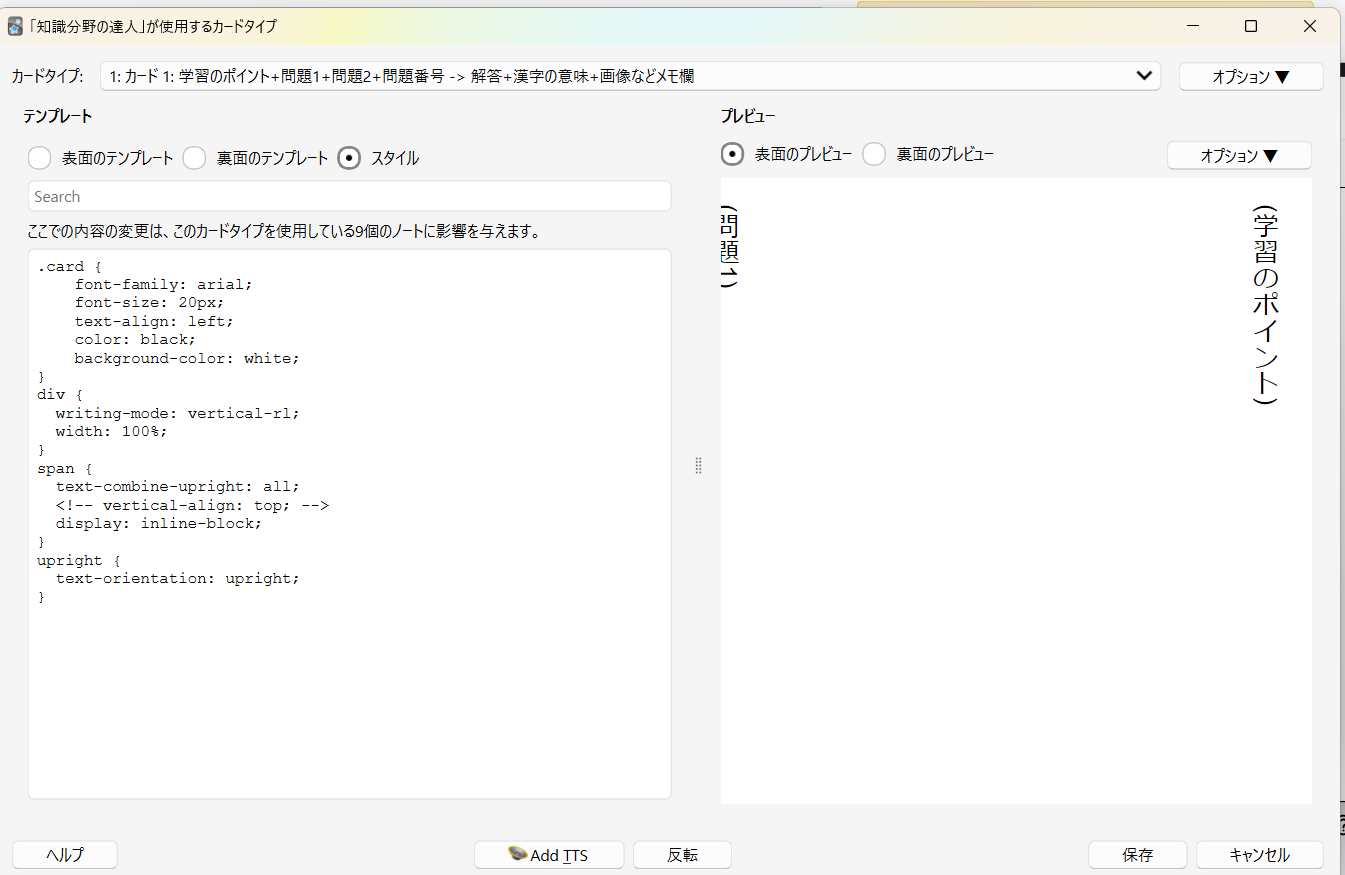Click the 'upright {' selector line

(79, 560)
